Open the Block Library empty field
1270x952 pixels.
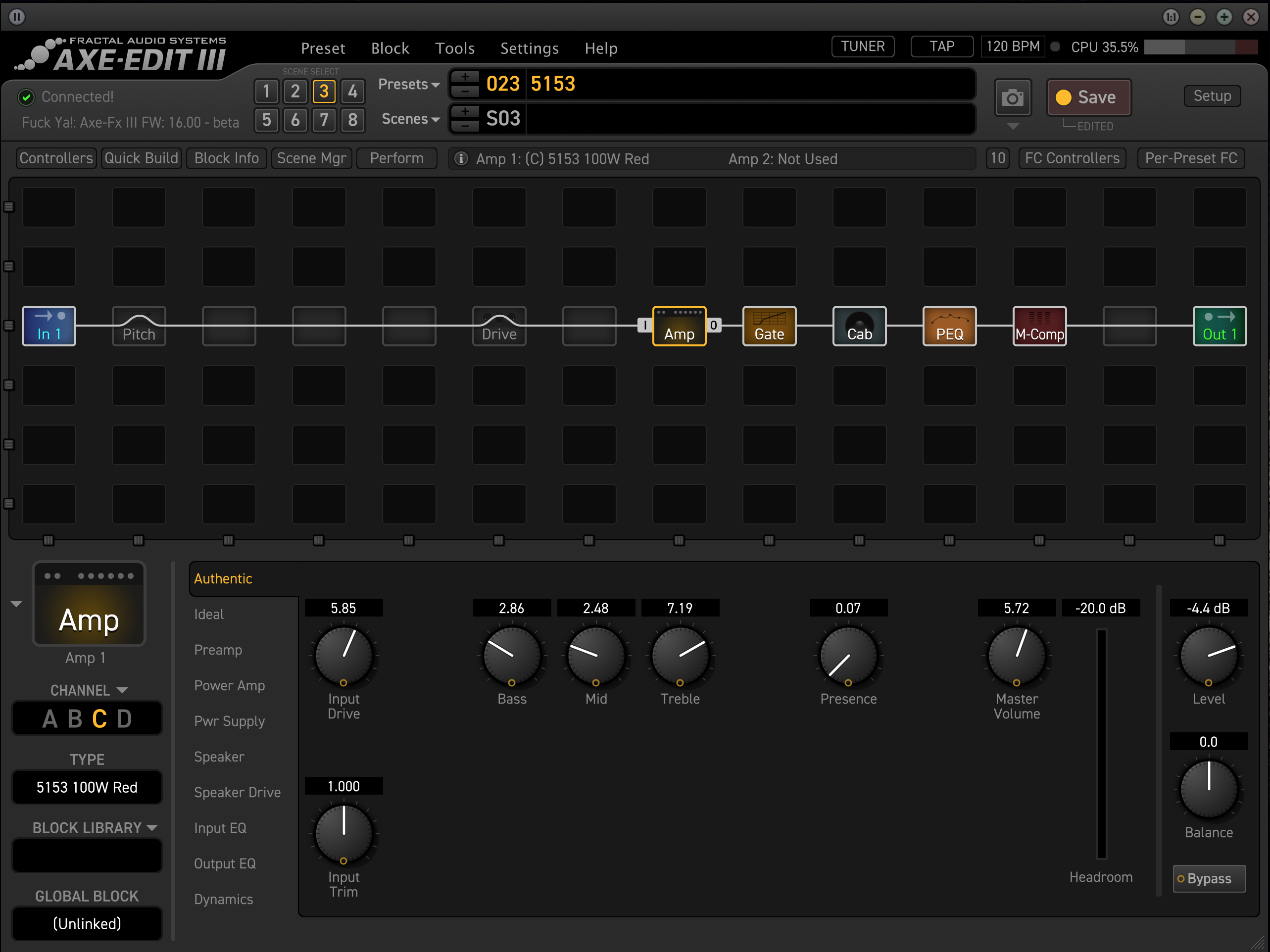click(87, 856)
